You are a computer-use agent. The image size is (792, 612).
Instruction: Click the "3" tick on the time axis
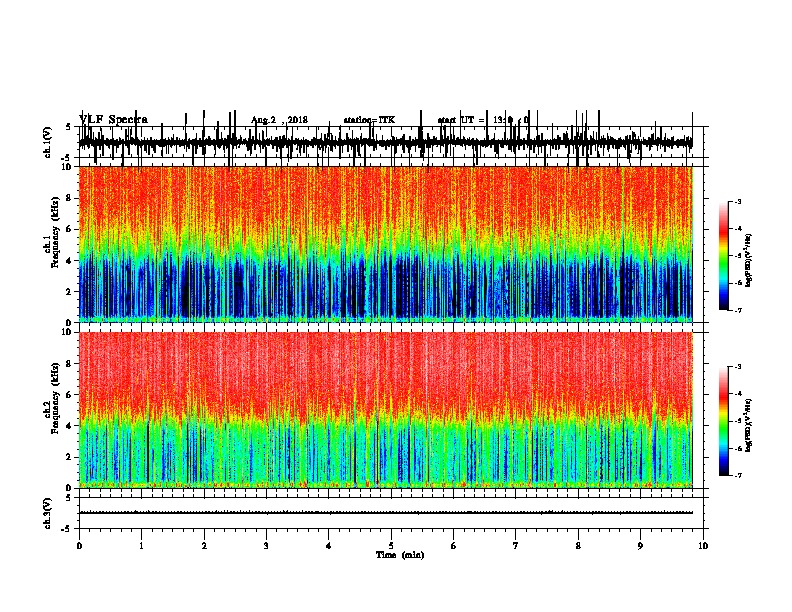click(266, 546)
